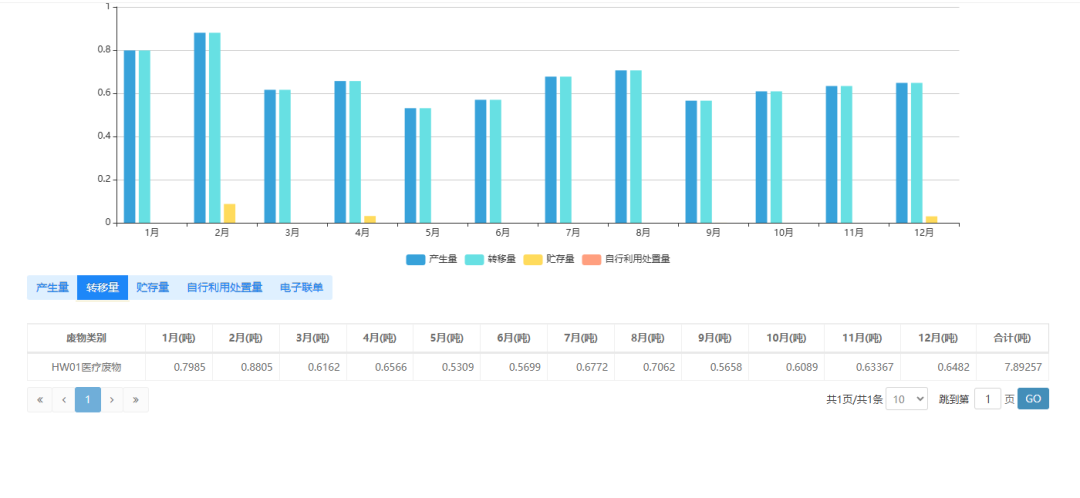Click the GO button

pos(1033,399)
